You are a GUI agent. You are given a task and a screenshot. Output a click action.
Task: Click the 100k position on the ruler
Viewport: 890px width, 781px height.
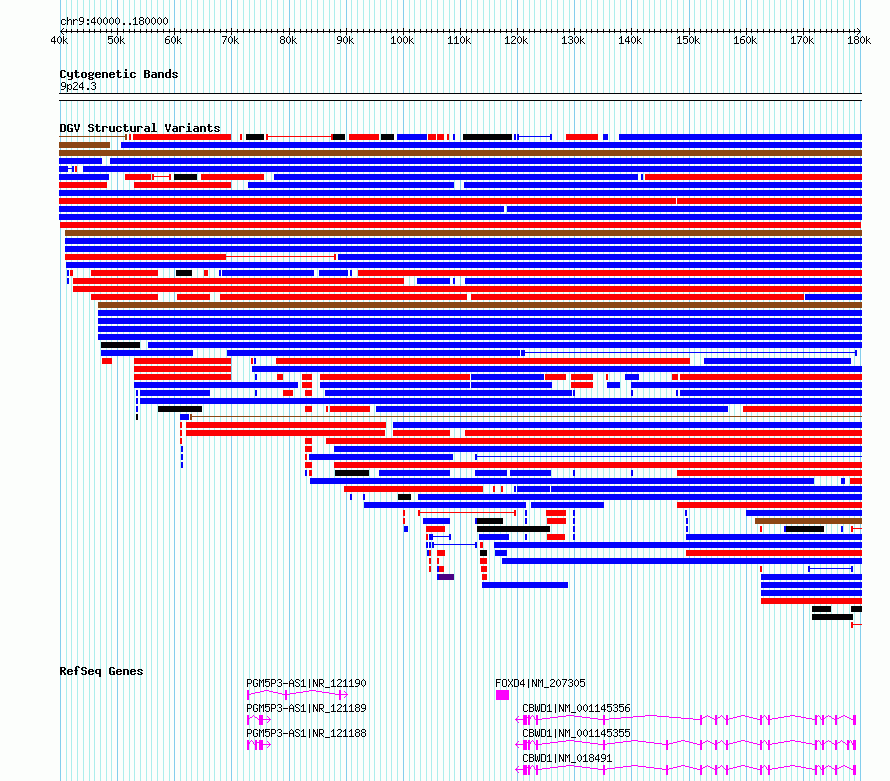(402, 40)
